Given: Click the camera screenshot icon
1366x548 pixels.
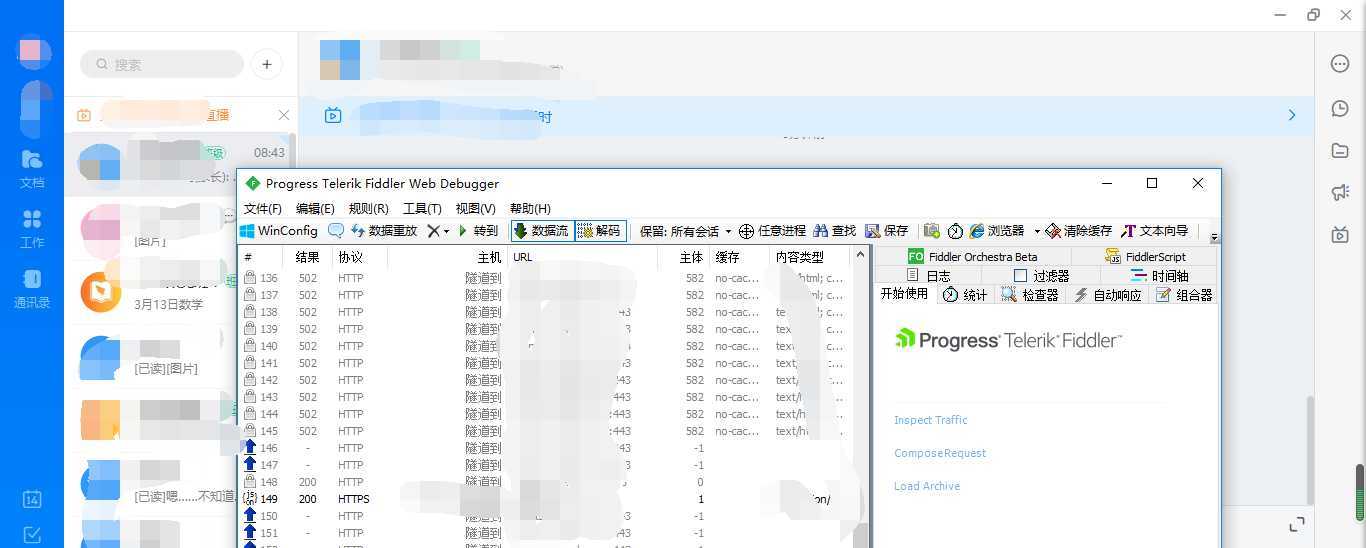Looking at the screenshot, I should (932, 231).
